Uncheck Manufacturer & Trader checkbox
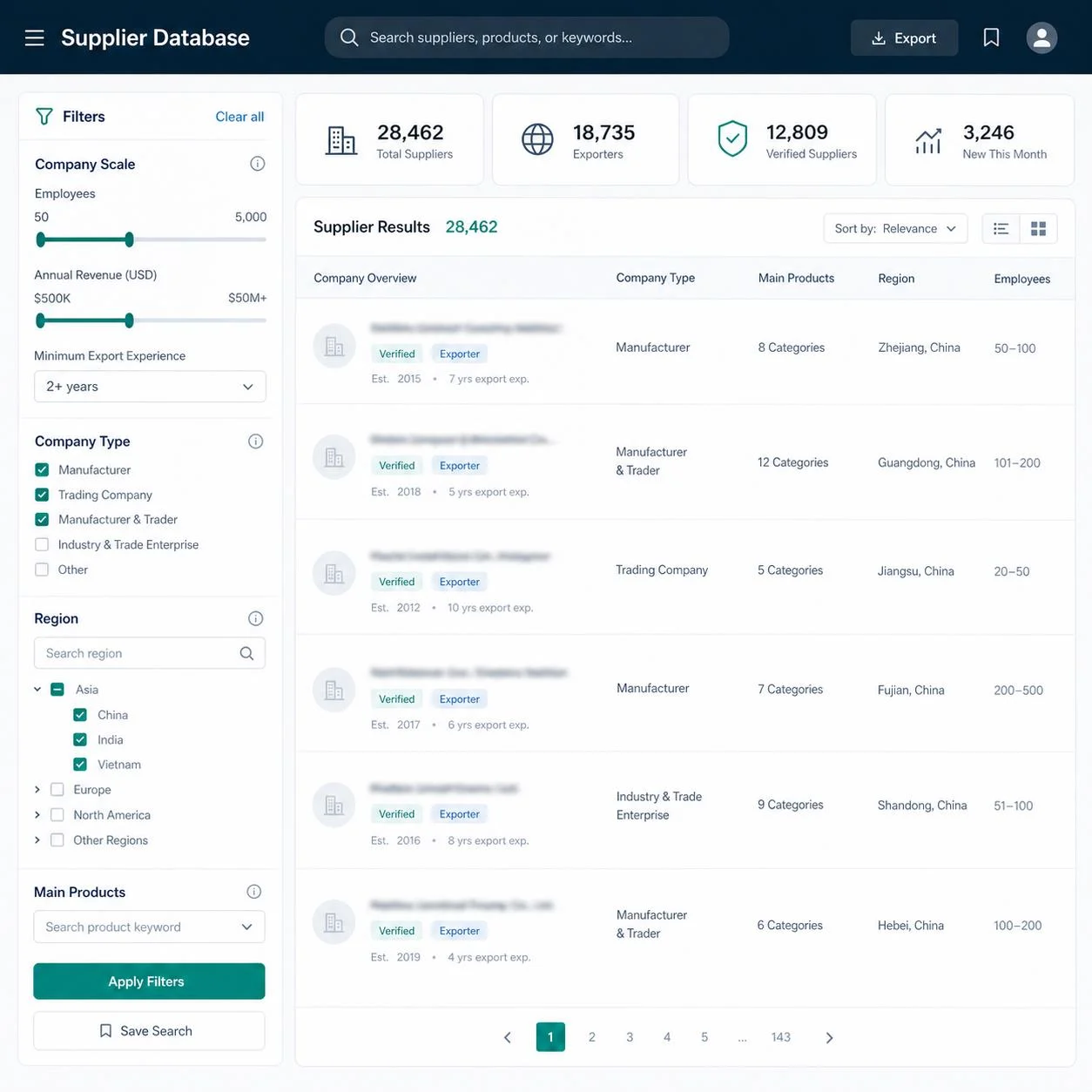Viewport: 1092px width, 1092px height. click(x=42, y=519)
